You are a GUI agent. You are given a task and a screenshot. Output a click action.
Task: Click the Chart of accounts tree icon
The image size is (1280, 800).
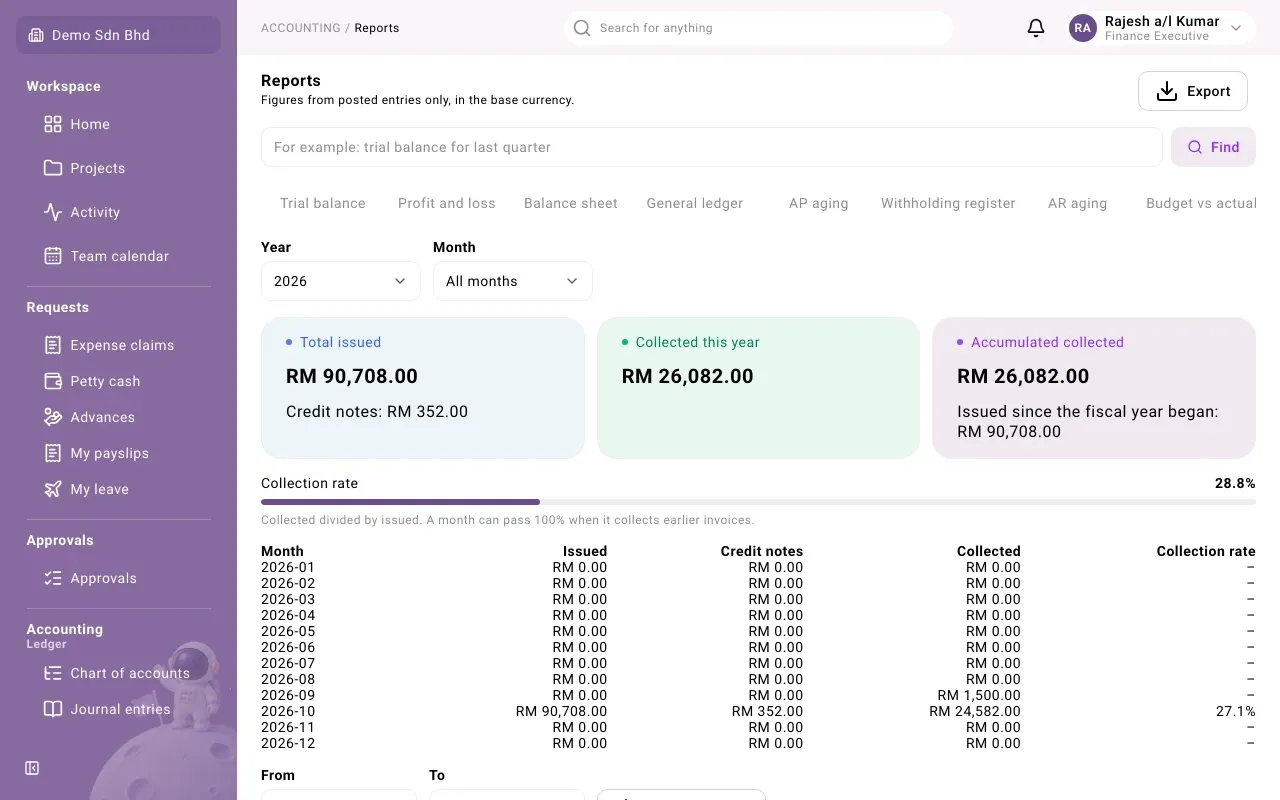tap(53, 673)
